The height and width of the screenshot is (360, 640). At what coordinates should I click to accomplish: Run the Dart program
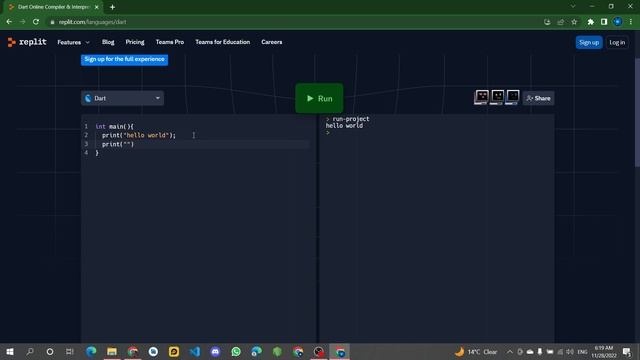[x=319, y=98]
